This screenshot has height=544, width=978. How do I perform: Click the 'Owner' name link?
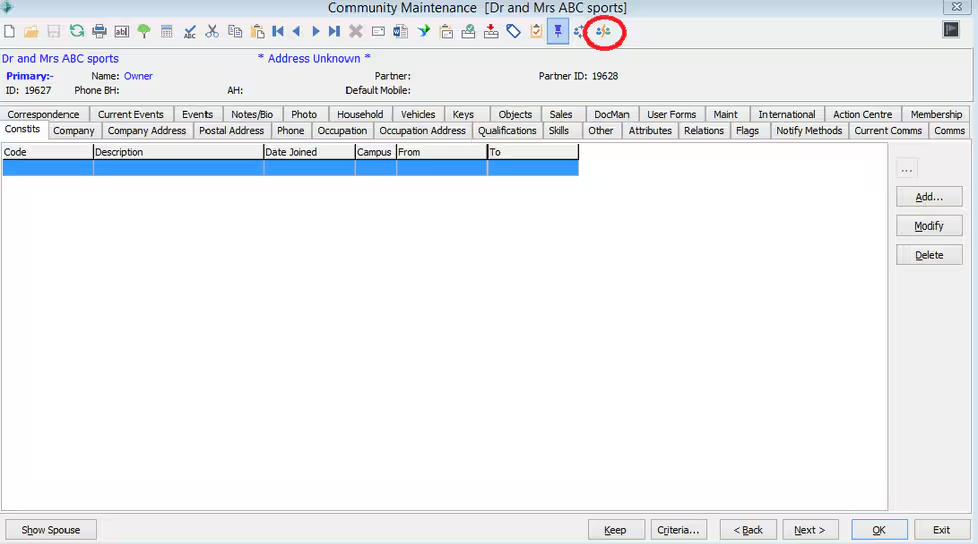tap(138, 76)
